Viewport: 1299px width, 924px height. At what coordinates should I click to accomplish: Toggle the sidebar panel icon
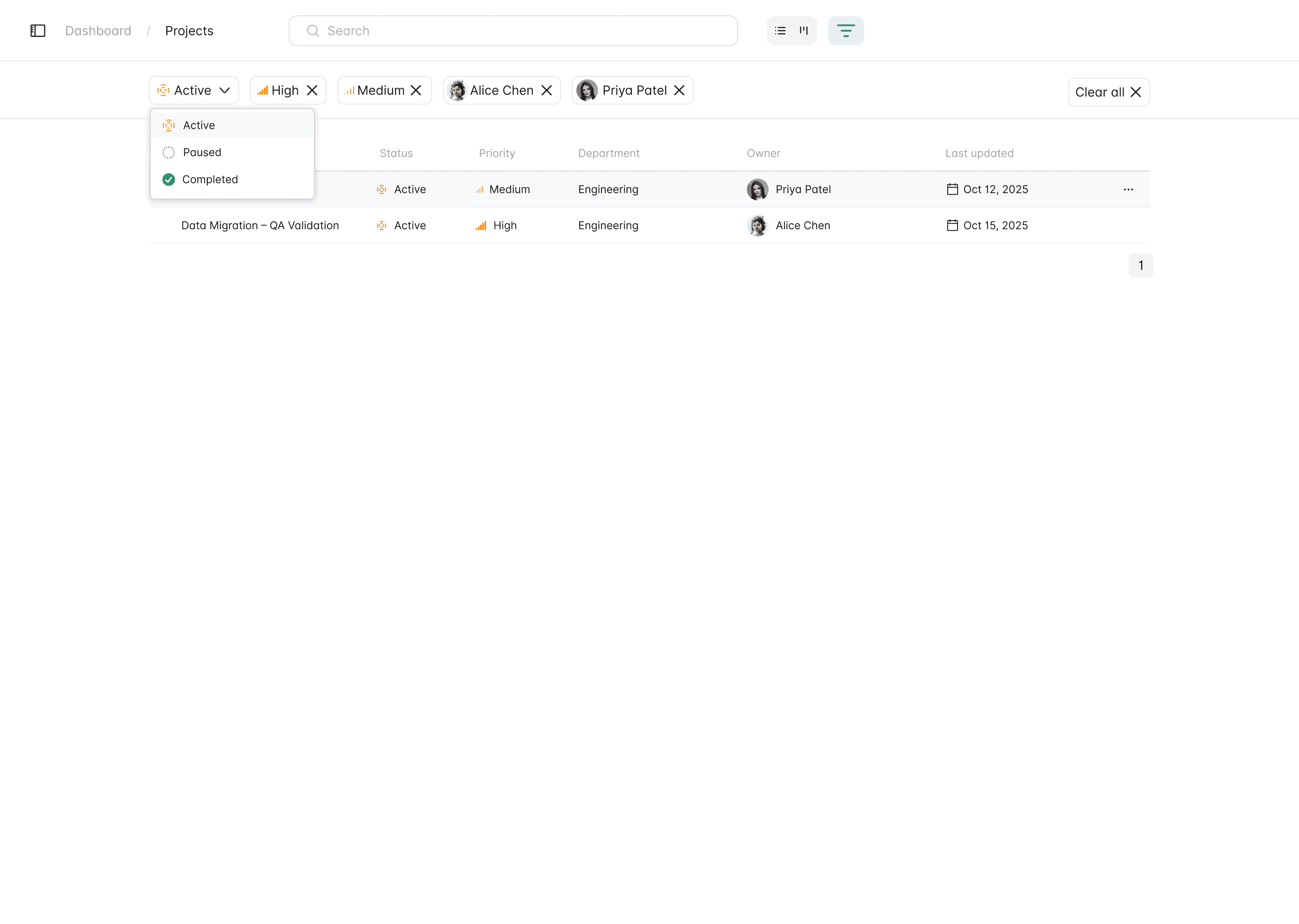pos(37,31)
